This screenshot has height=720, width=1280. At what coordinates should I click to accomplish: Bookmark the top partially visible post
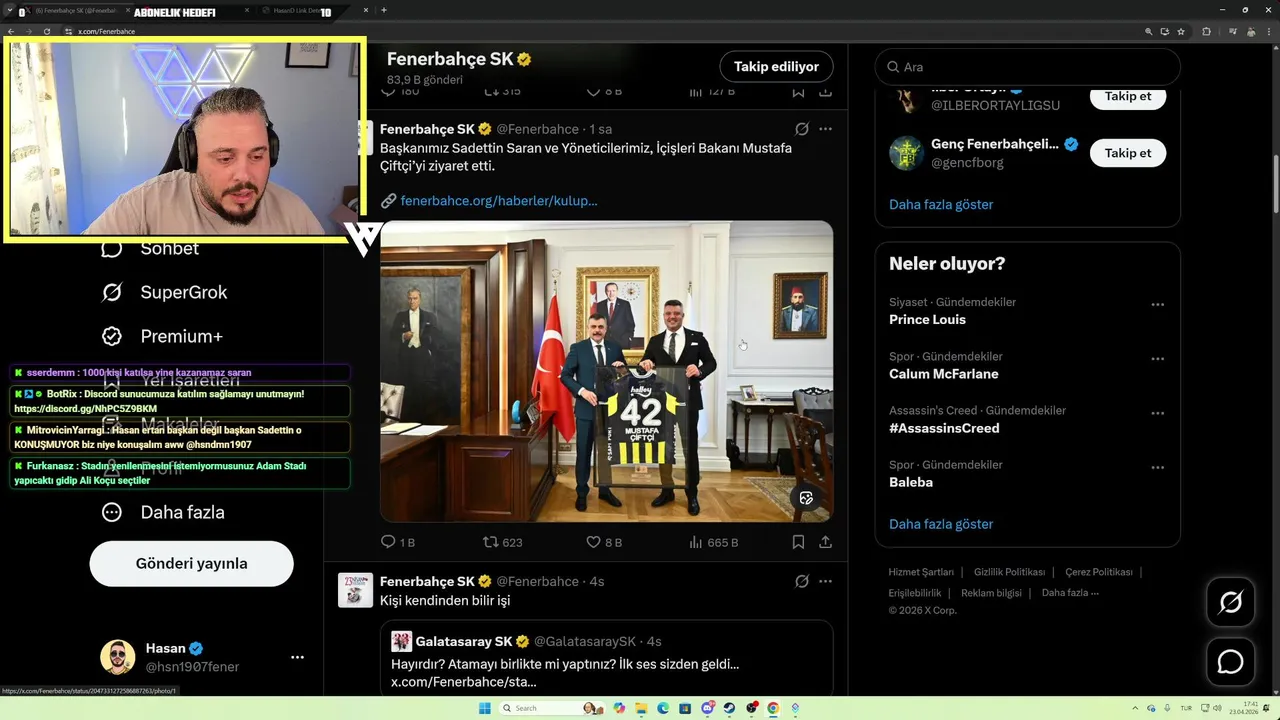click(798, 91)
